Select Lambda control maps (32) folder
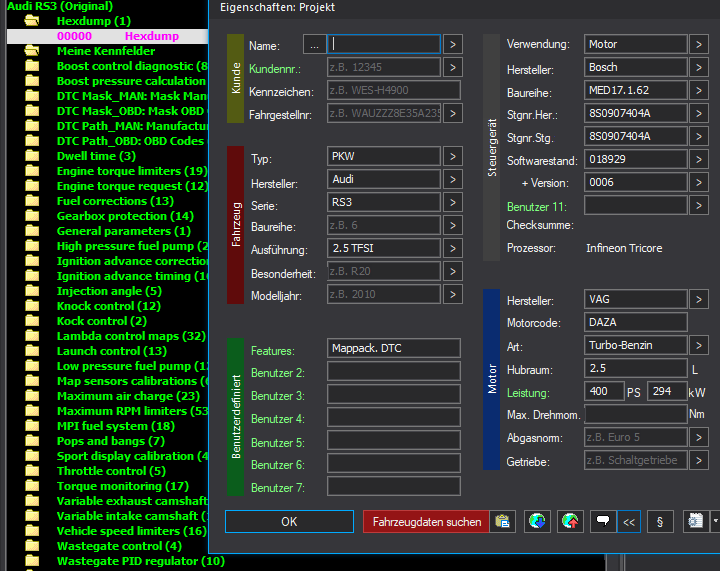 click(x=131, y=336)
